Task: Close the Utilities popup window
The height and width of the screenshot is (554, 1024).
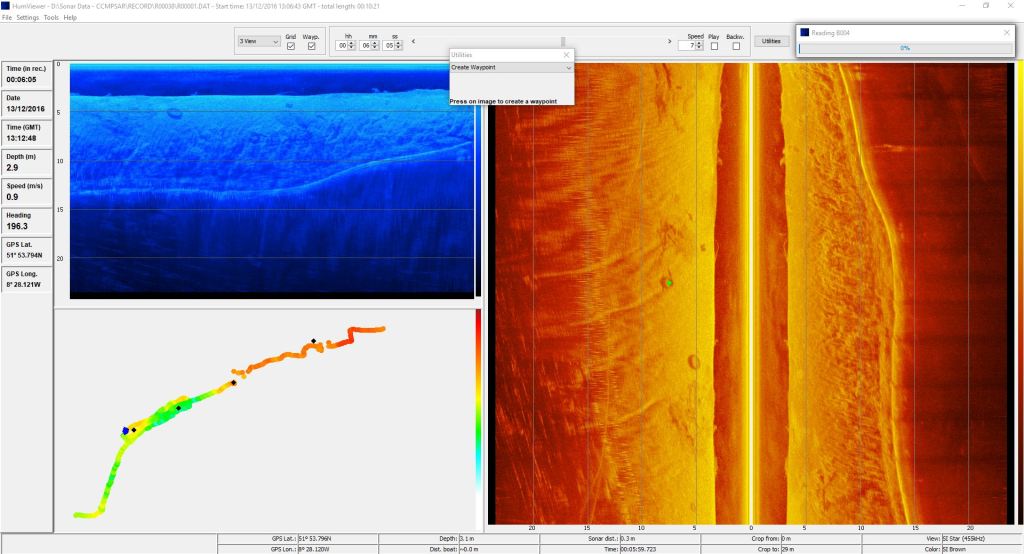Action: [566, 55]
